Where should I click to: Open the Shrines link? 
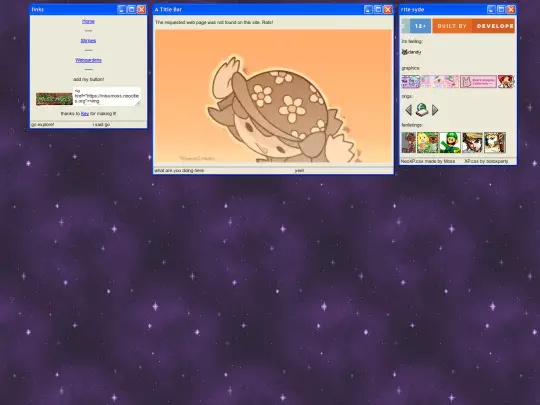tap(88, 41)
